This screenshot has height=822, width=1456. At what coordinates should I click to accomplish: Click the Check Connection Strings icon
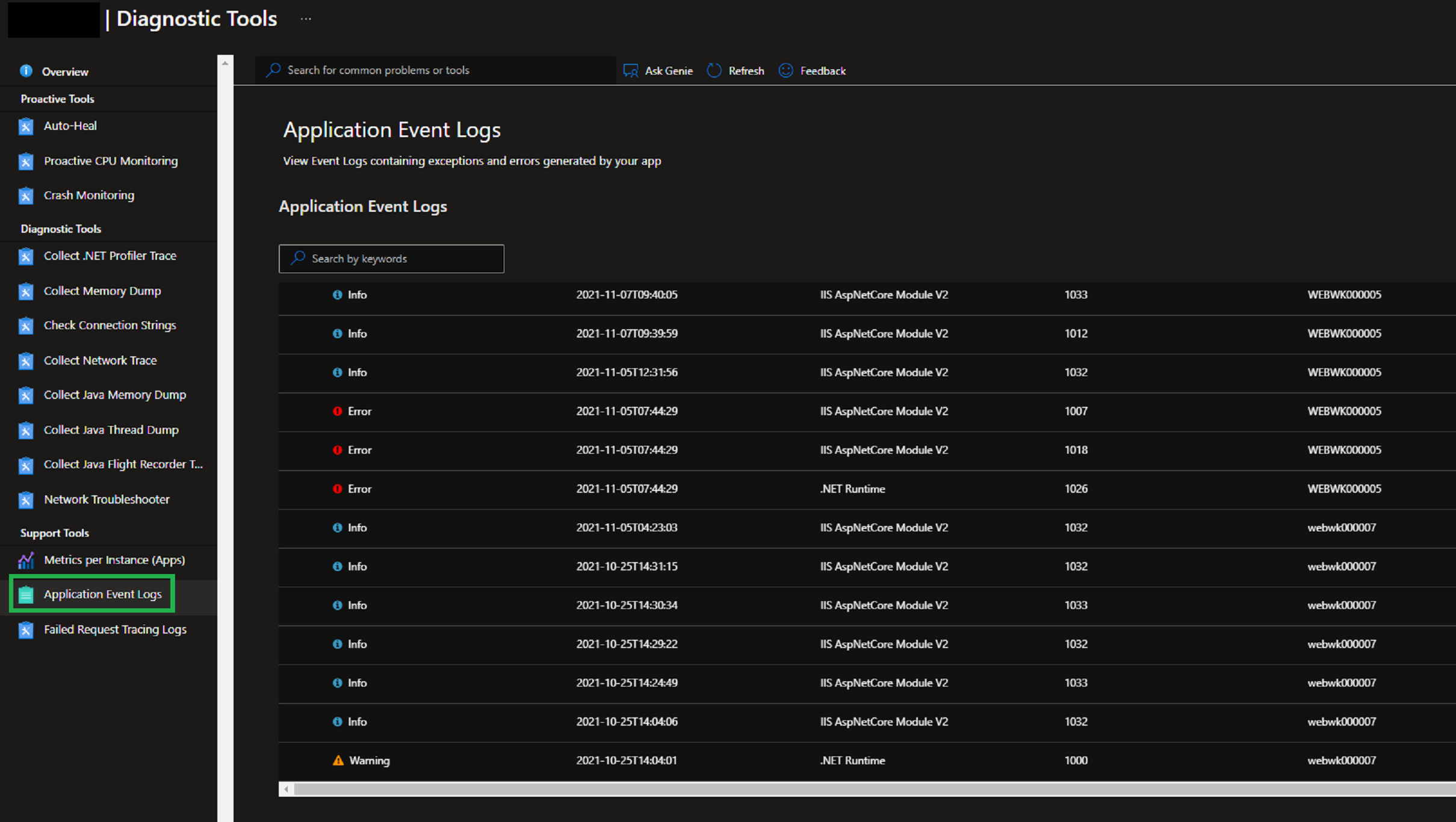[x=26, y=326]
